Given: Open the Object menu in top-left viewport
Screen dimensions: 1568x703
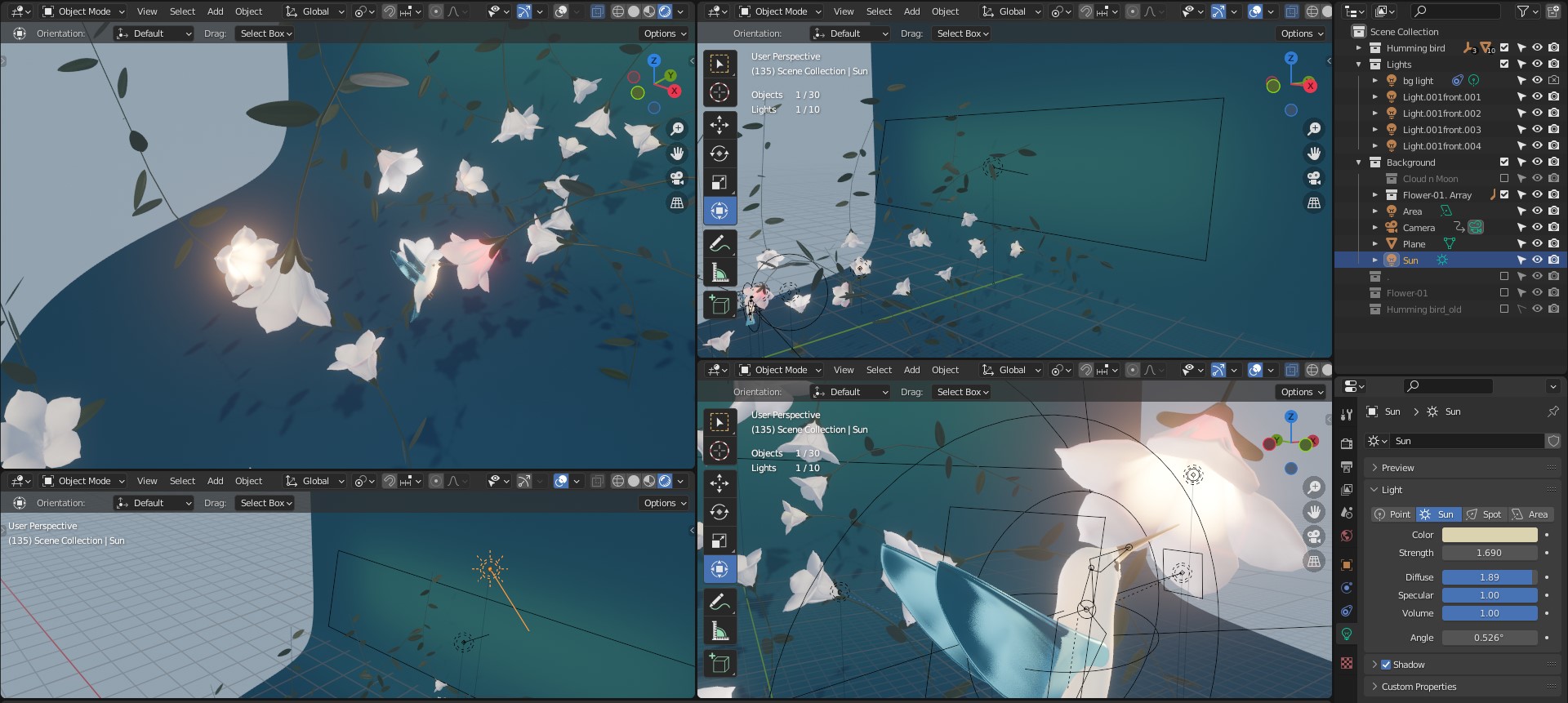Looking at the screenshot, I should pos(248,11).
